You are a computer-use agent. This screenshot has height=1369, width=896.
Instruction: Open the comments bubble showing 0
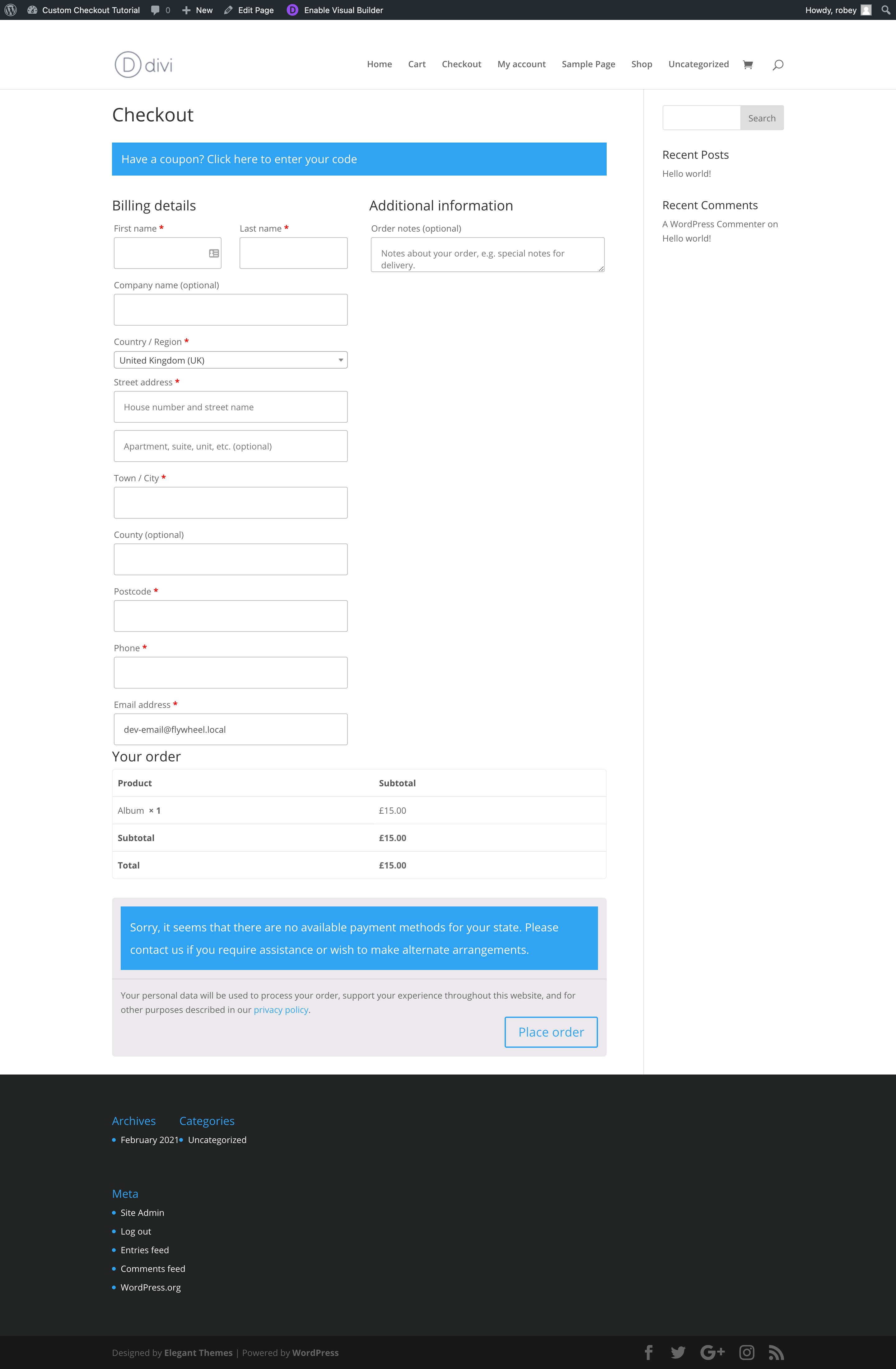pyautogui.click(x=160, y=10)
